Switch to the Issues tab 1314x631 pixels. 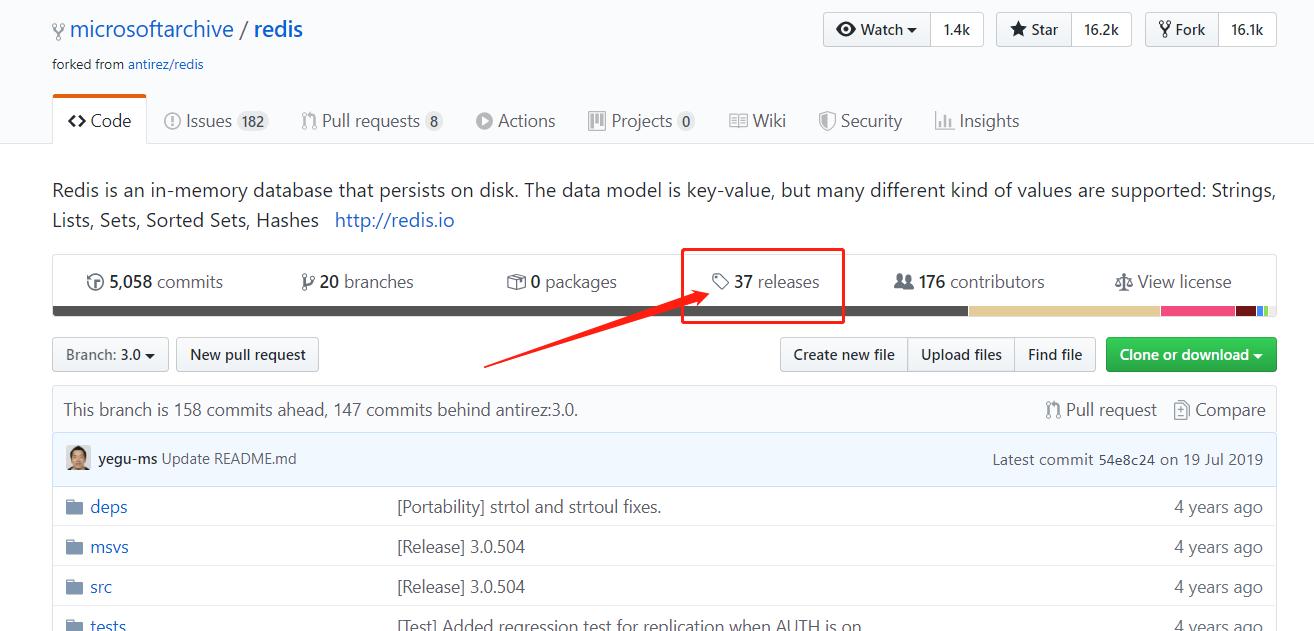tap(216, 121)
